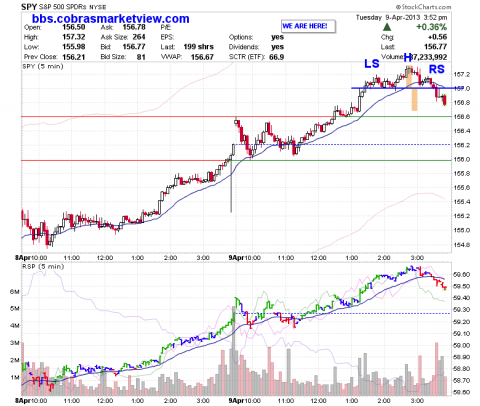This screenshot has width=480, height=406.
Task: Click the 1M volume axis label
Action: tap(14, 378)
